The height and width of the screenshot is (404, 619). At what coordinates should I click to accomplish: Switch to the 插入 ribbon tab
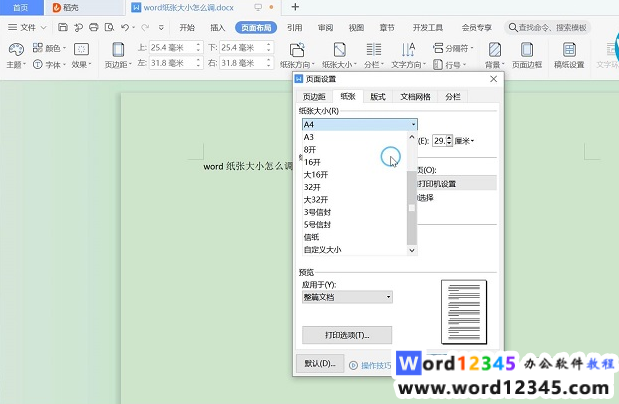point(218,27)
